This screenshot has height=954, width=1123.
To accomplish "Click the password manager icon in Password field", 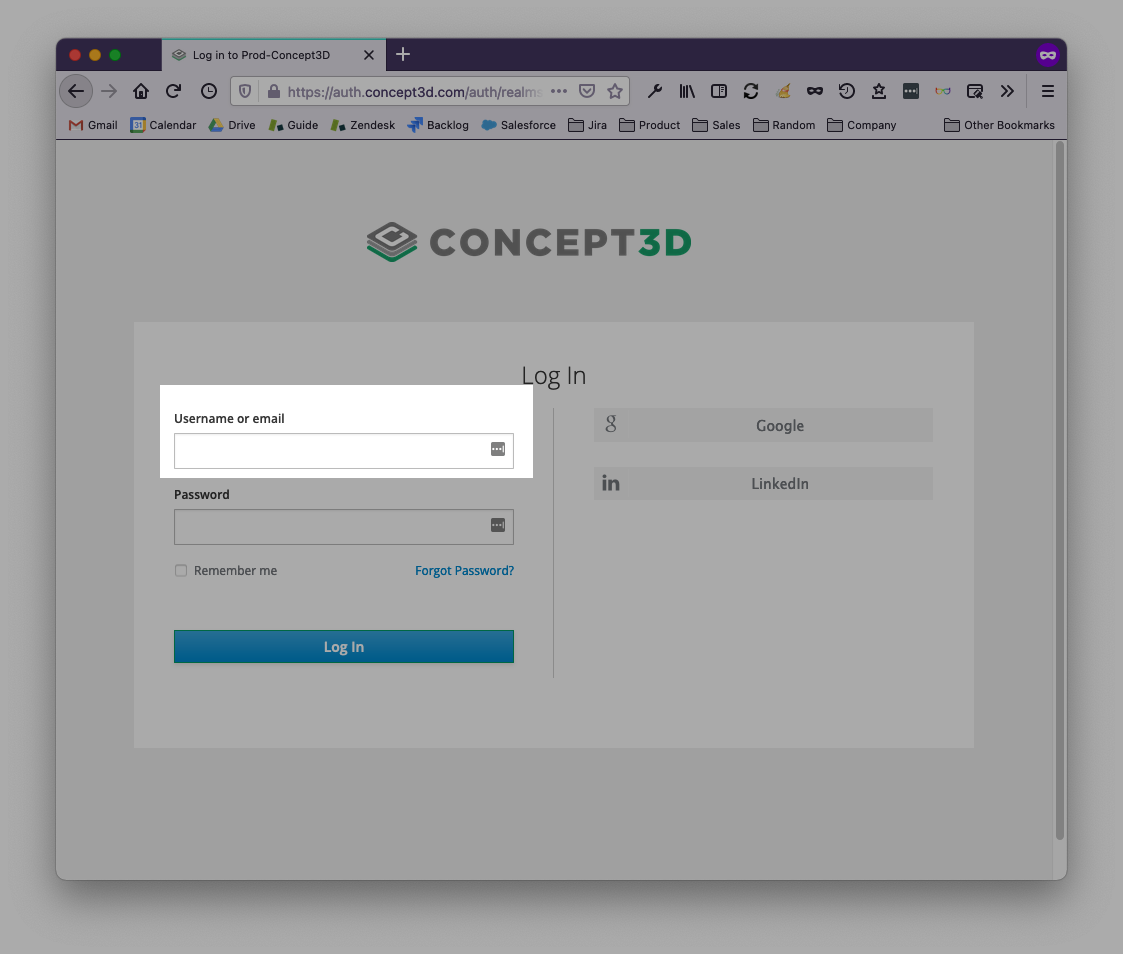I will (498, 525).
